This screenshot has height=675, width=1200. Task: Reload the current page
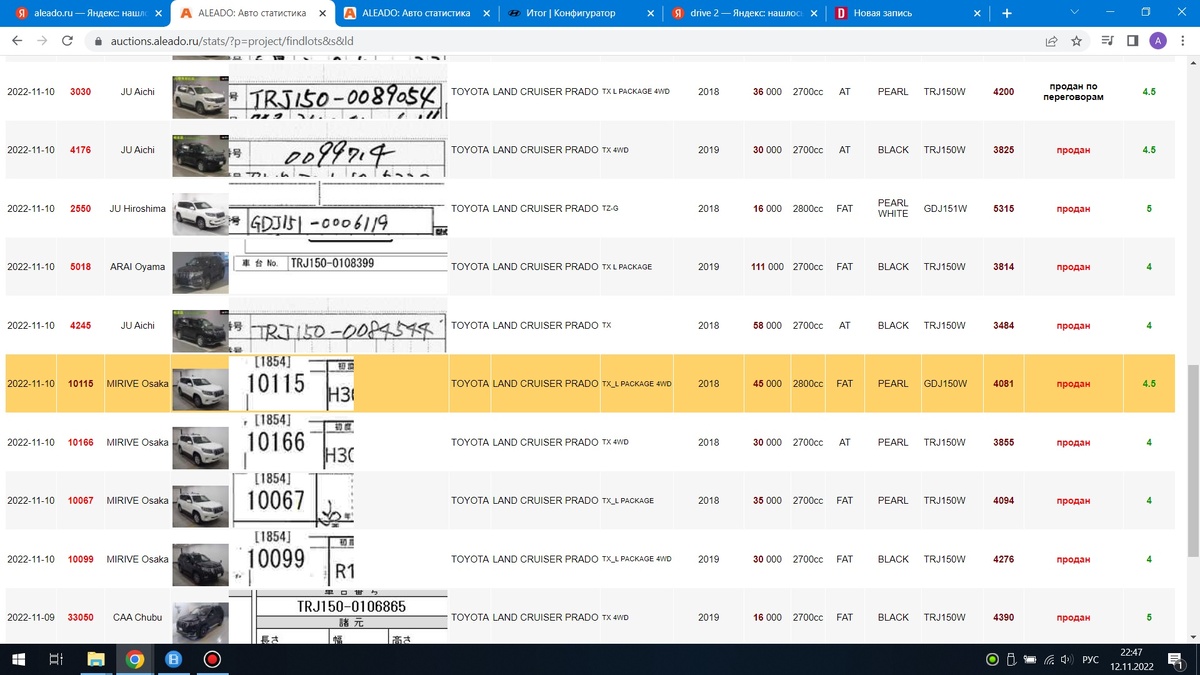67,41
